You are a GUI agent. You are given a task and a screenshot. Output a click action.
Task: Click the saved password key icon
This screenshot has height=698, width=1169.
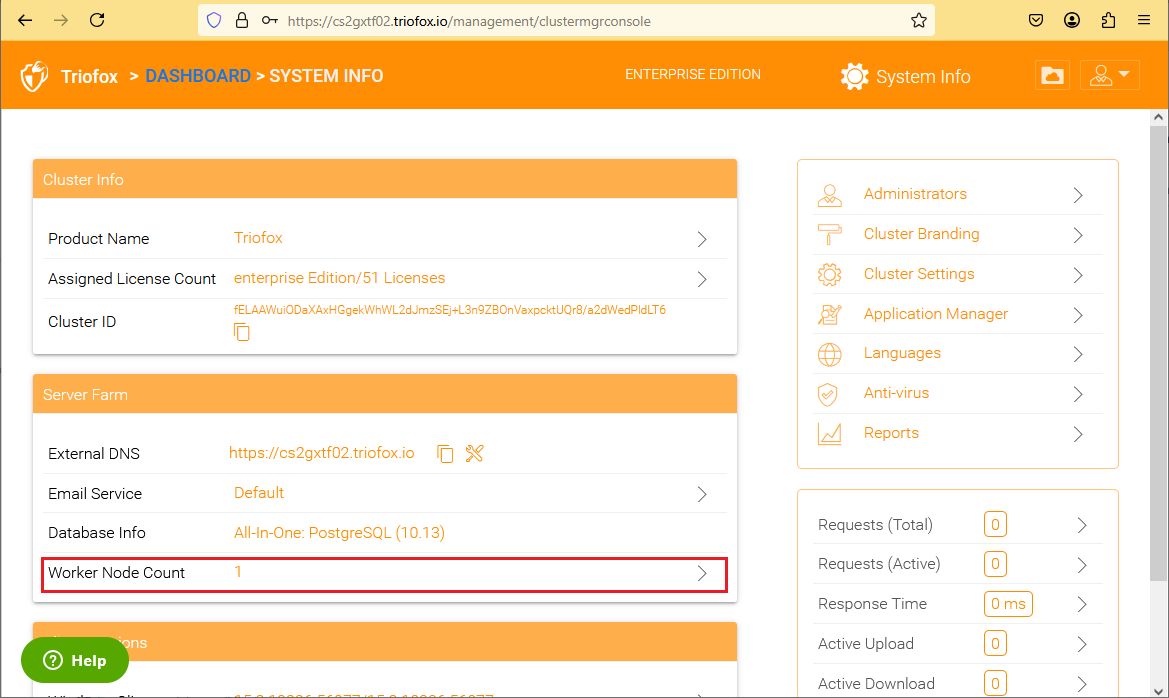269,20
